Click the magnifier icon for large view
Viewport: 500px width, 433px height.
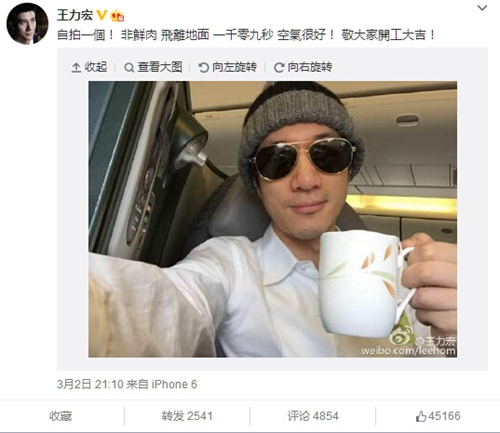click(129, 68)
